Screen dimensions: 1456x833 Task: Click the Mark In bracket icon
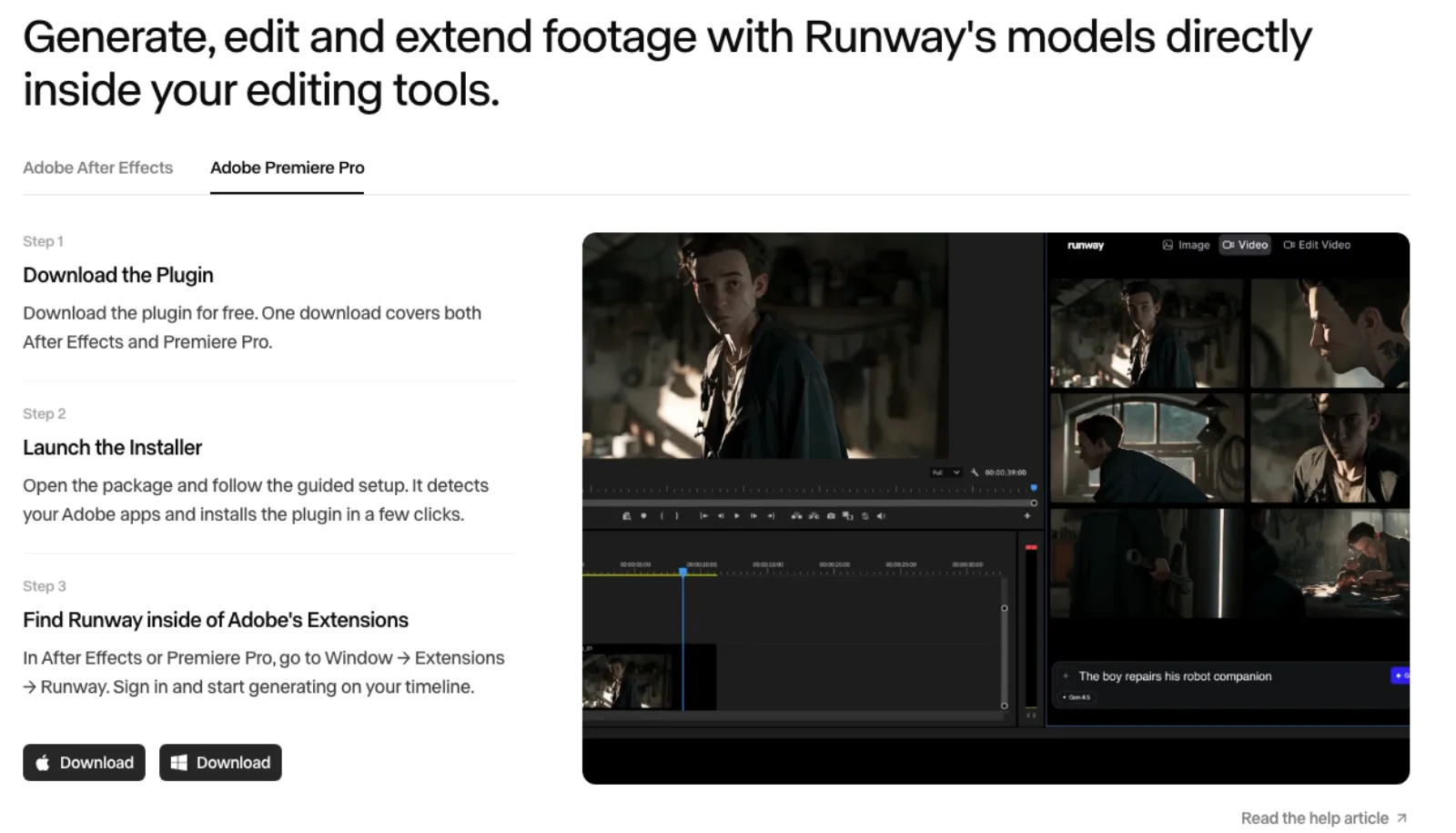[x=662, y=516]
